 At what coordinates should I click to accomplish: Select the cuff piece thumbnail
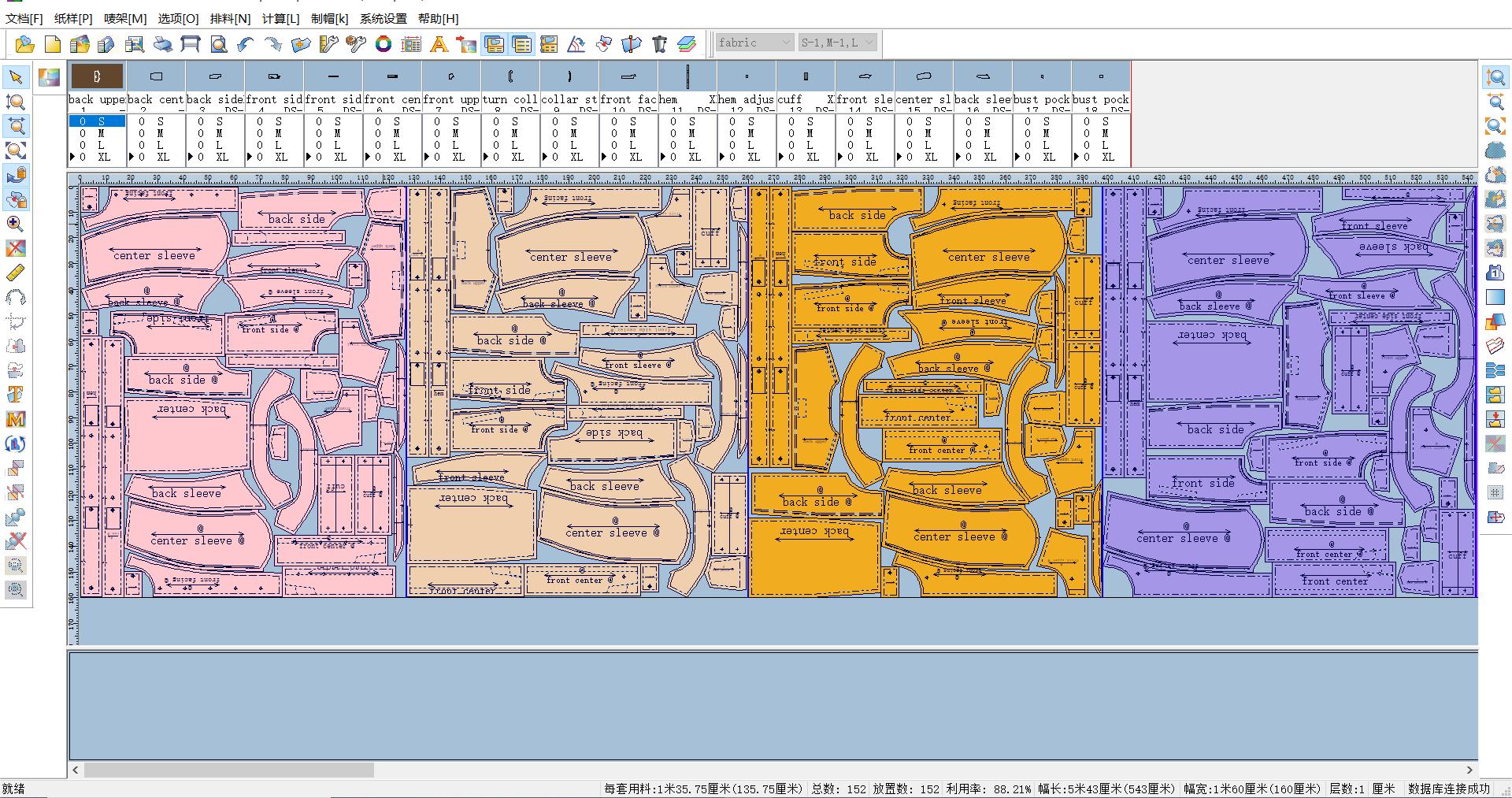pyautogui.click(x=806, y=76)
